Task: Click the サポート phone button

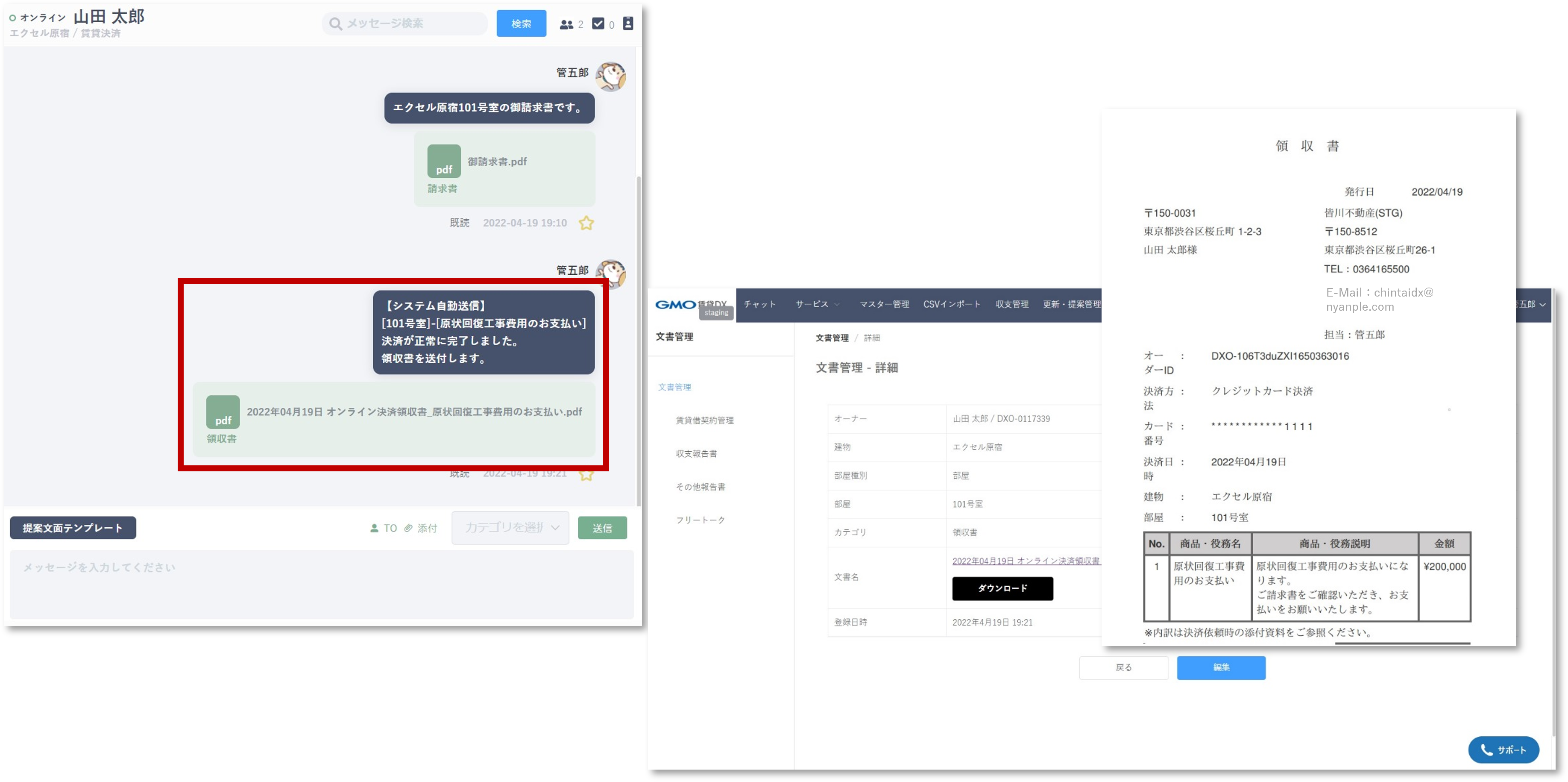Action: point(1503,750)
